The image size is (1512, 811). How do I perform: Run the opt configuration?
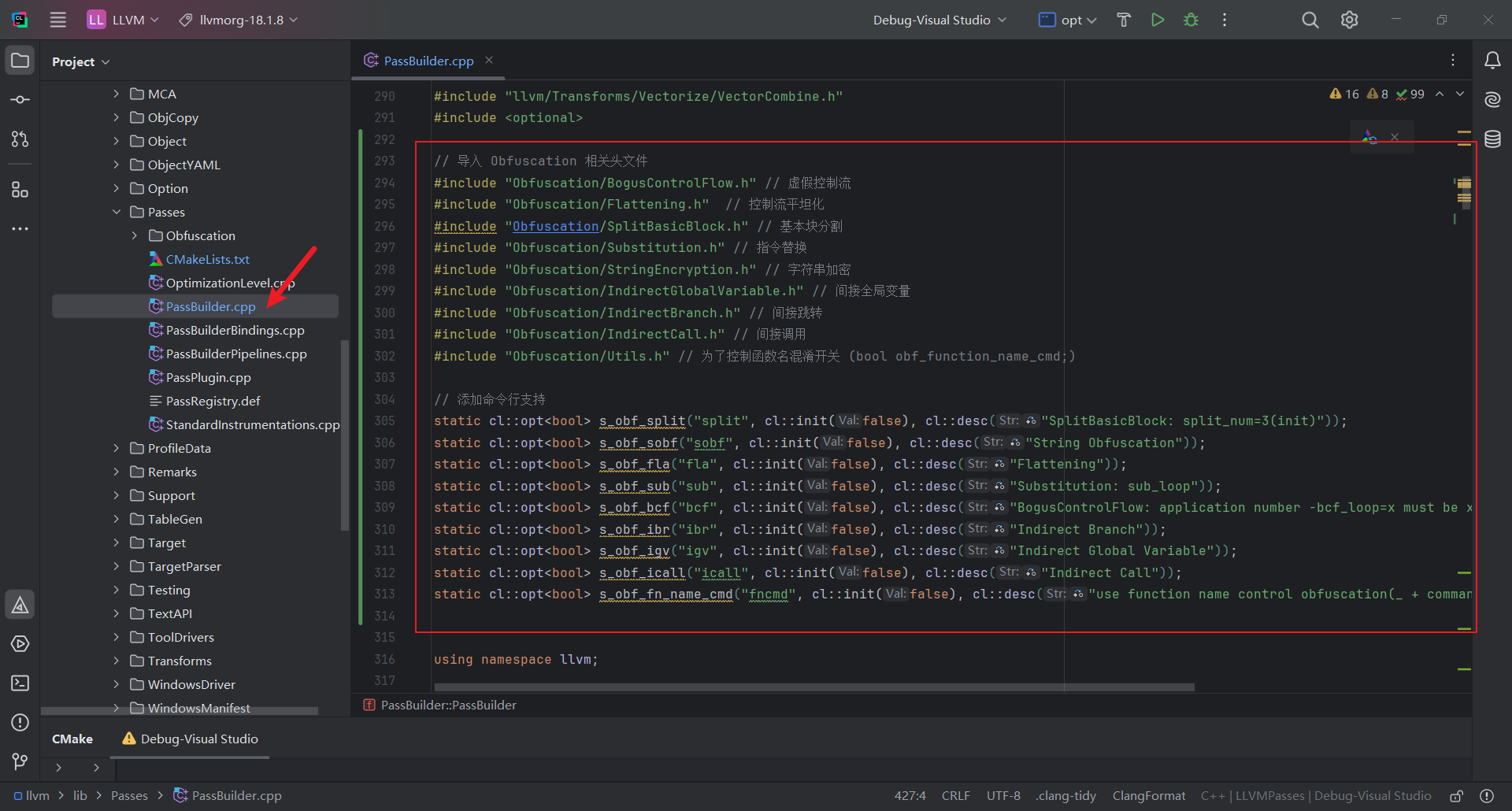[1158, 20]
